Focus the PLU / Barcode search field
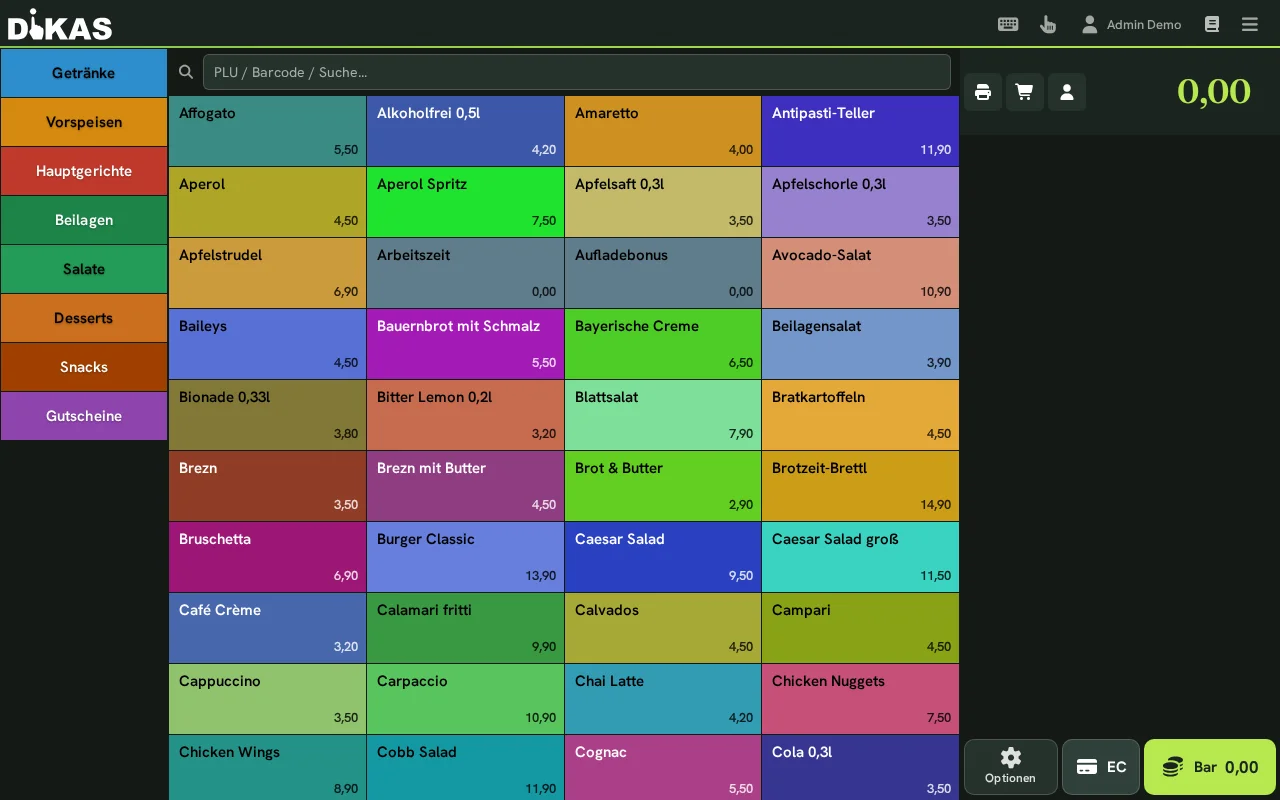Image resolution: width=1280 pixels, height=800 pixels. click(x=577, y=72)
